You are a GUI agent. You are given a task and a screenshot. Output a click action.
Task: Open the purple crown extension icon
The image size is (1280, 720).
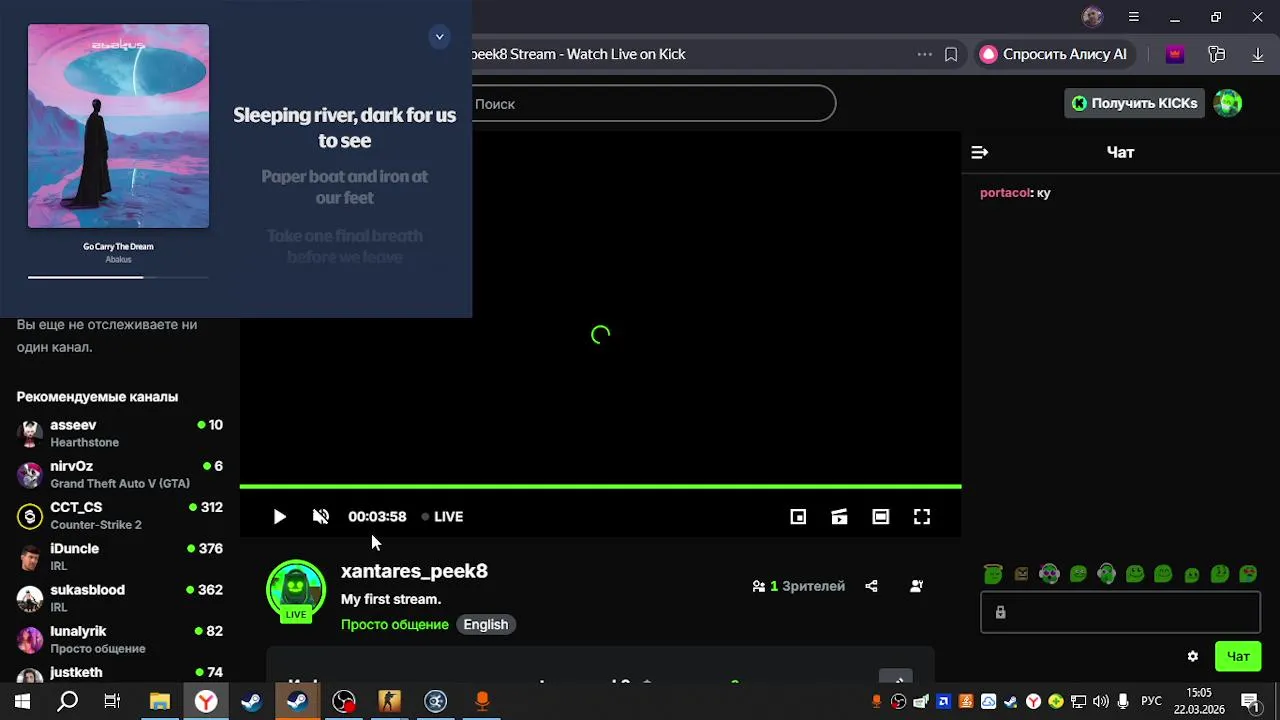click(1175, 55)
